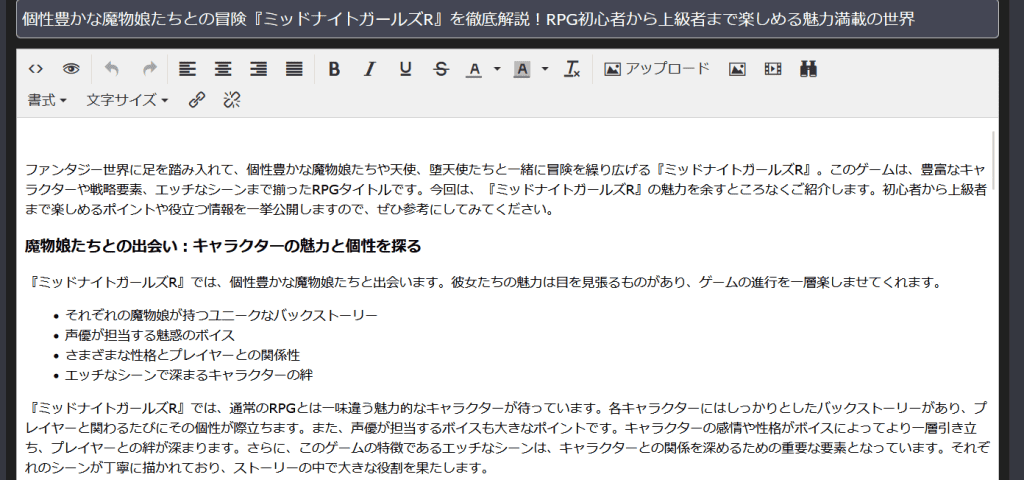
Task: Remove link with the unlink icon
Action: (232, 100)
